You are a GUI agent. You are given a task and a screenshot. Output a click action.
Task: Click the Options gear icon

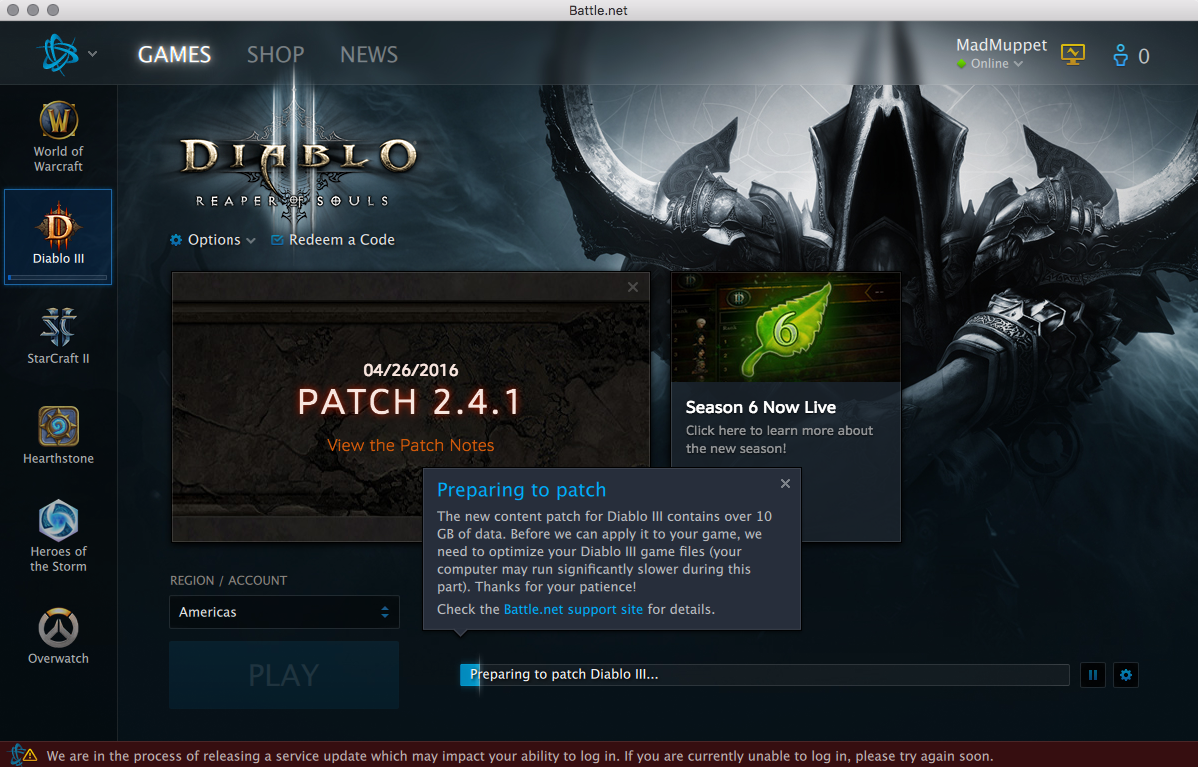tap(176, 240)
